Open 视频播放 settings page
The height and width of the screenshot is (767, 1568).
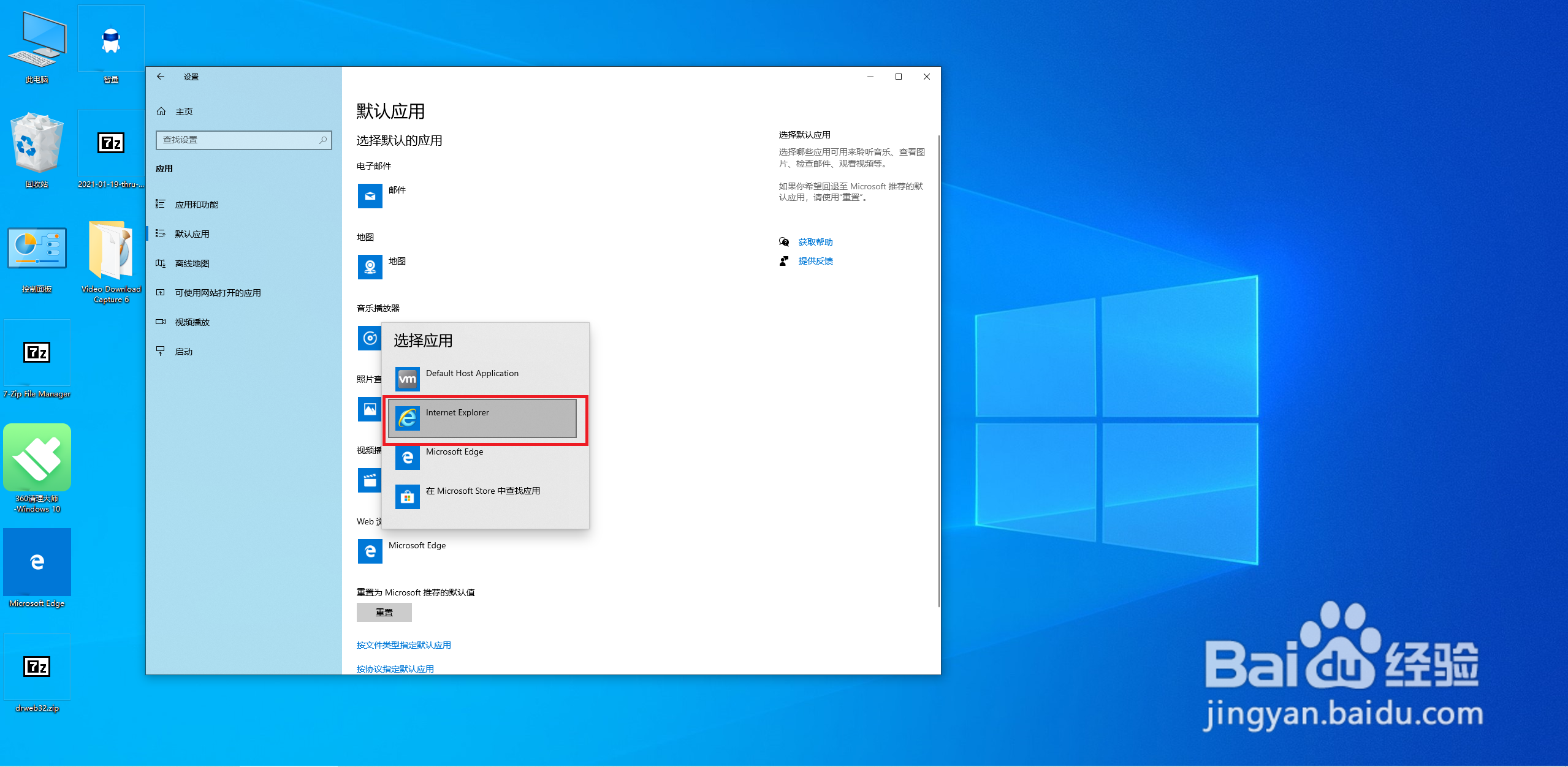192,322
